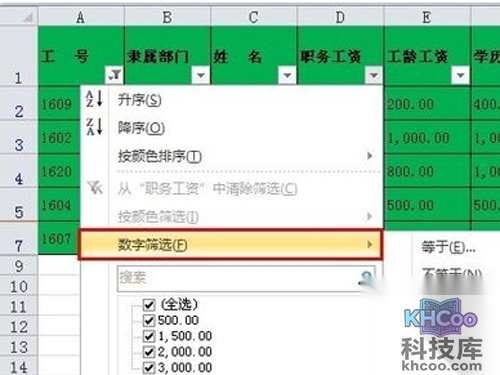Viewport: 500px width, 375px height.
Task: Select row 10 header
Action: tap(19, 286)
